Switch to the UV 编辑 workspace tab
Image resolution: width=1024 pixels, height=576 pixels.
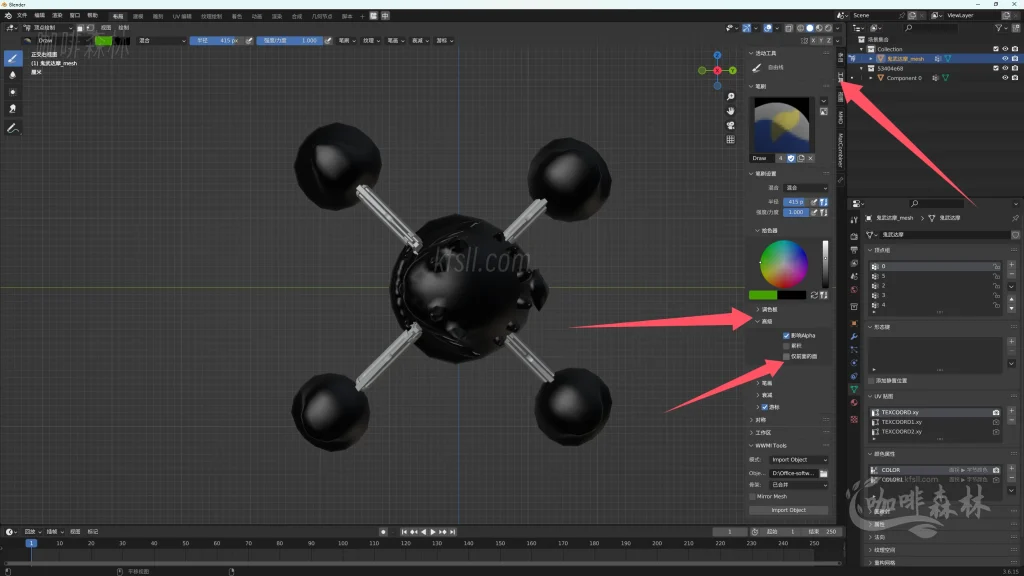tap(182, 16)
